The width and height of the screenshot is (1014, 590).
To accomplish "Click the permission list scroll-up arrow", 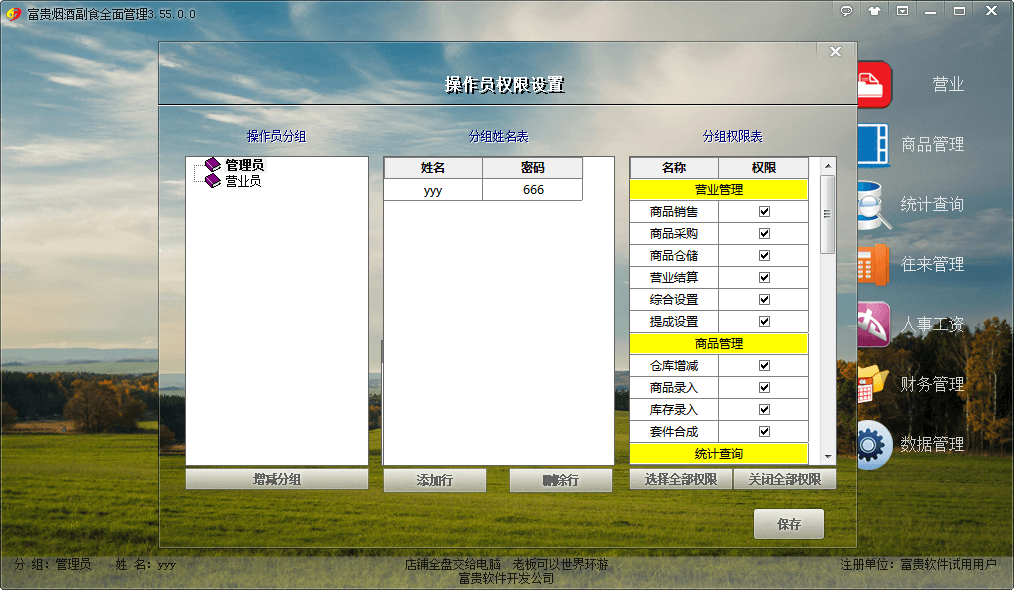I will 827,167.
